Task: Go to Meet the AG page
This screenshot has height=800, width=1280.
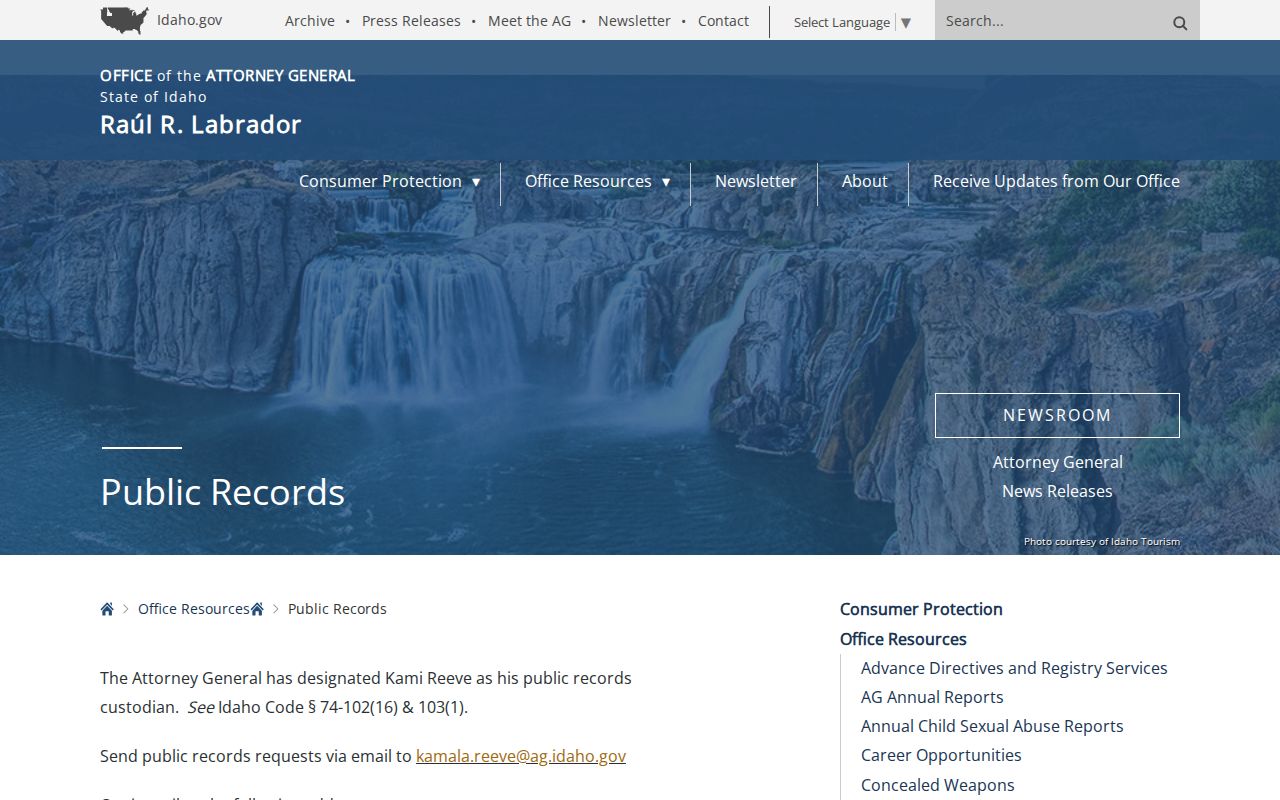Action: 530,21
